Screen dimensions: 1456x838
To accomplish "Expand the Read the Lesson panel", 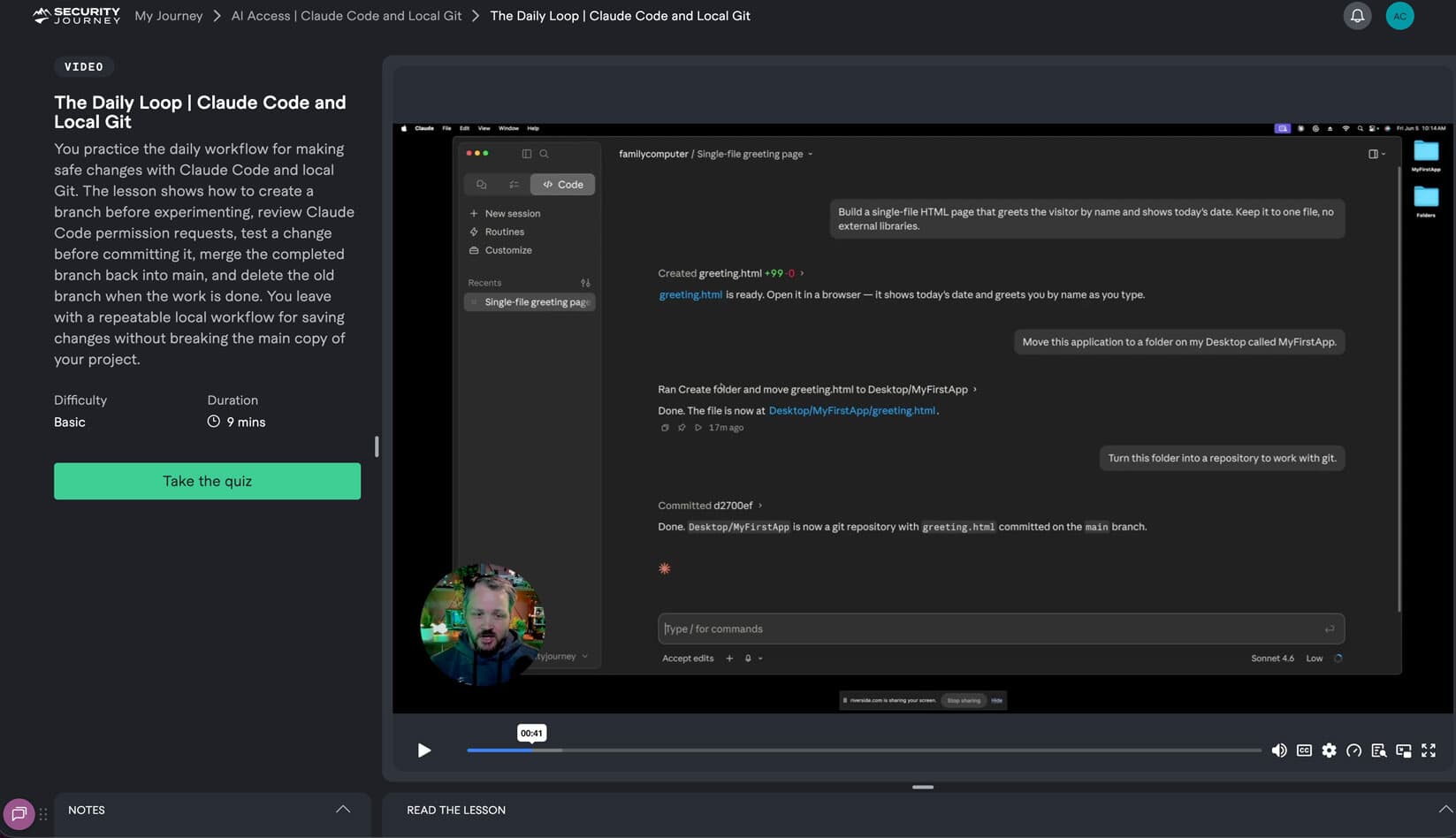I will 1445,810.
